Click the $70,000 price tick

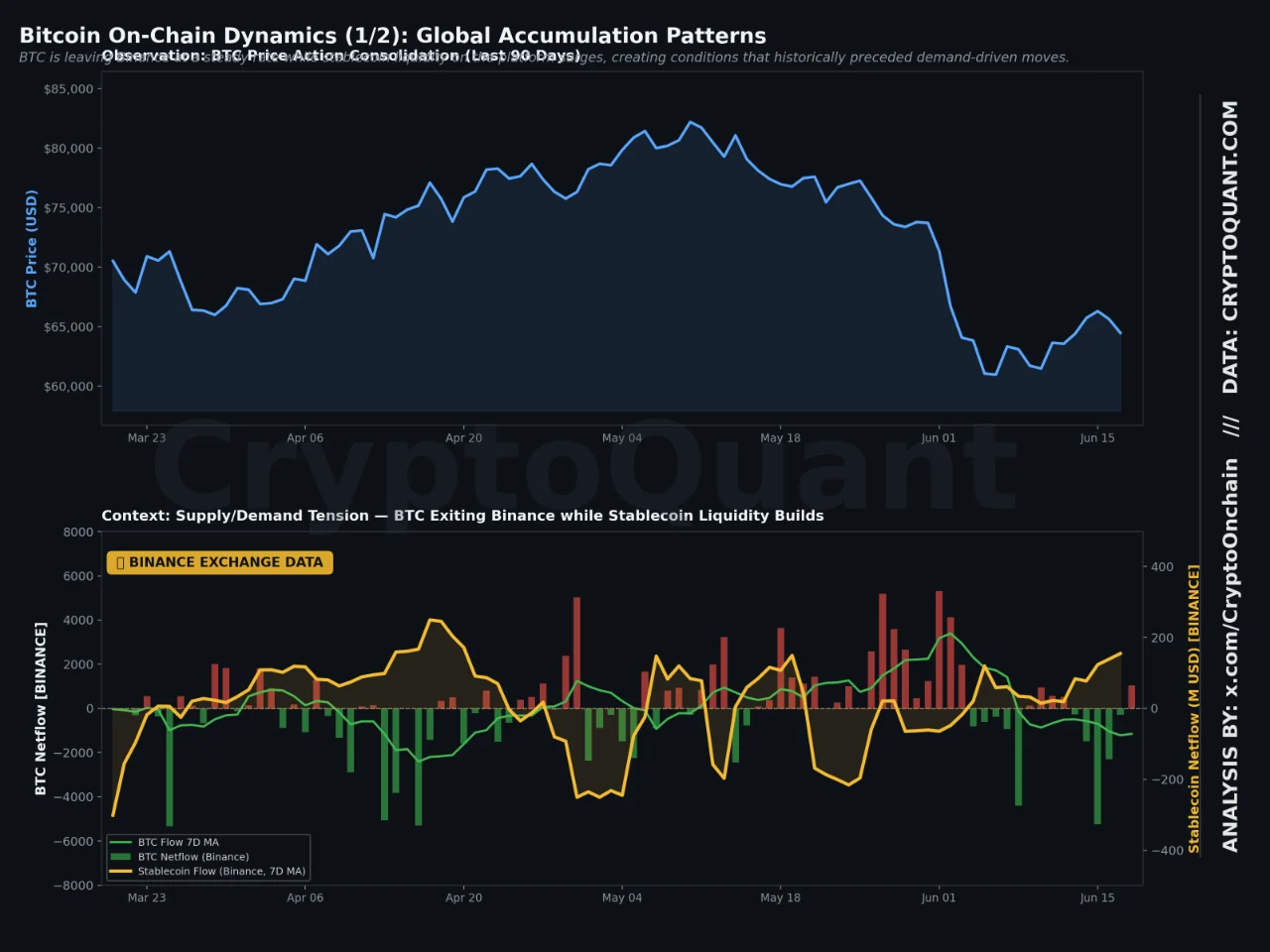(x=68, y=268)
